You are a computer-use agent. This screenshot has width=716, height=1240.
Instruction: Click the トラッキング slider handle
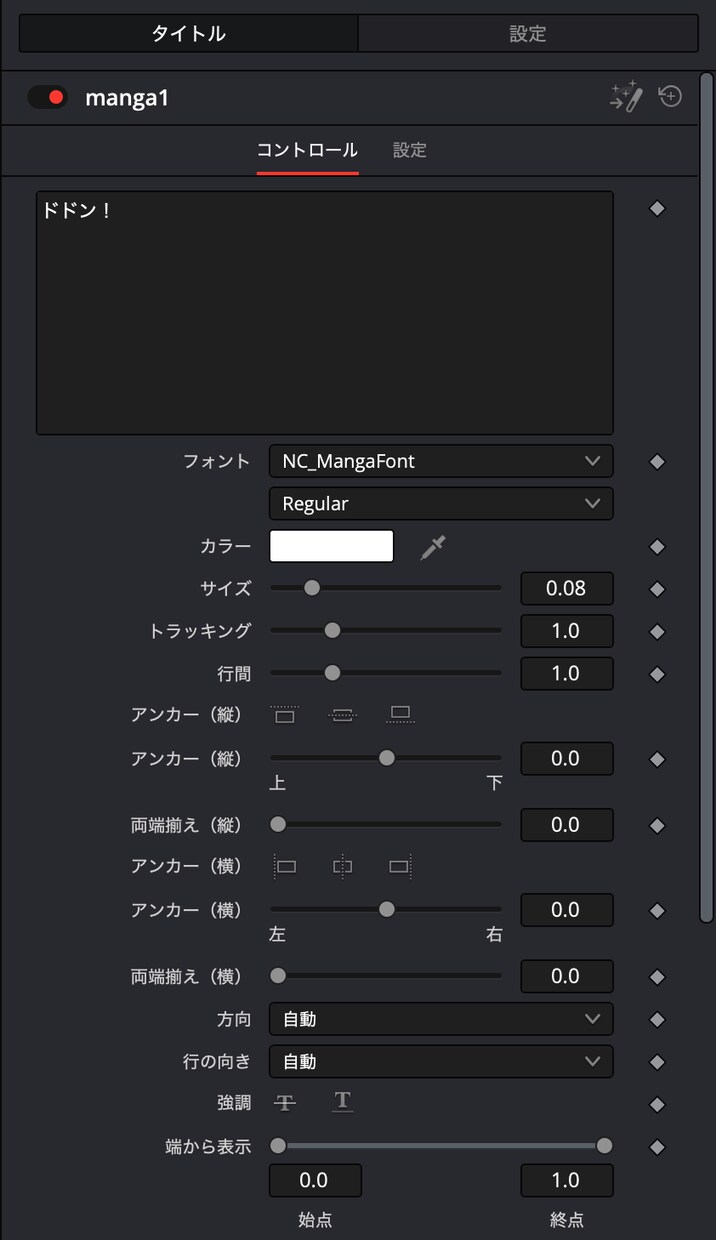point(332,630)
